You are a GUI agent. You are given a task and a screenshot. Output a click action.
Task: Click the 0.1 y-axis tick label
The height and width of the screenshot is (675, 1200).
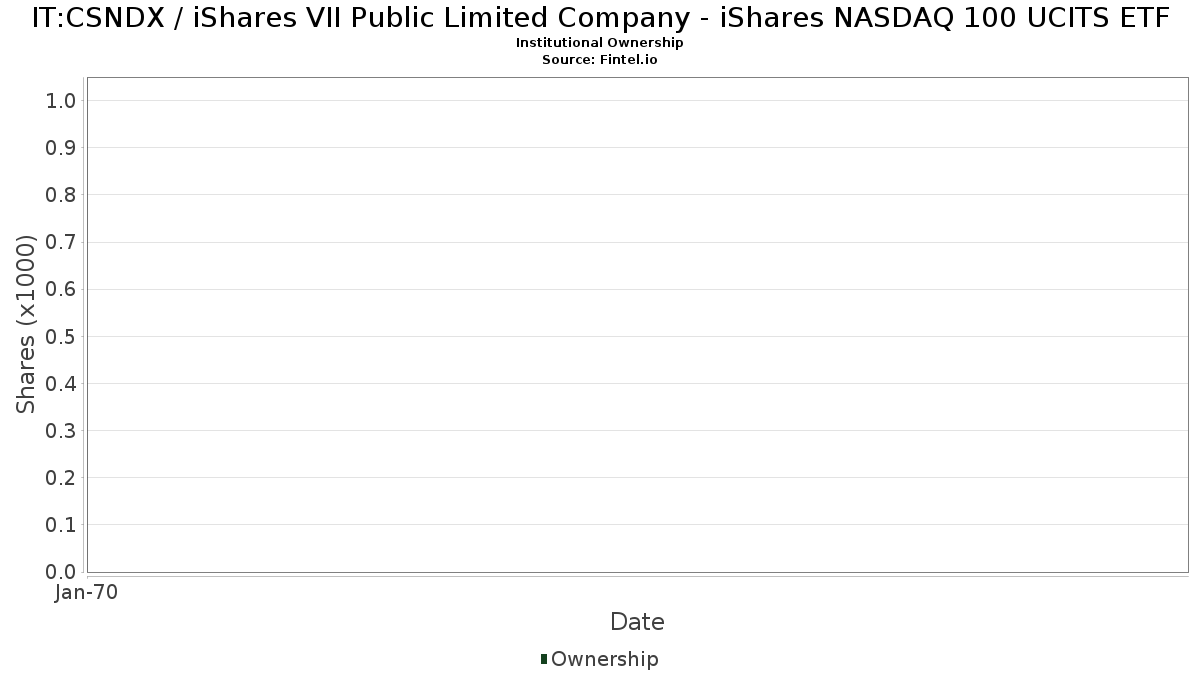pos(61,525)
